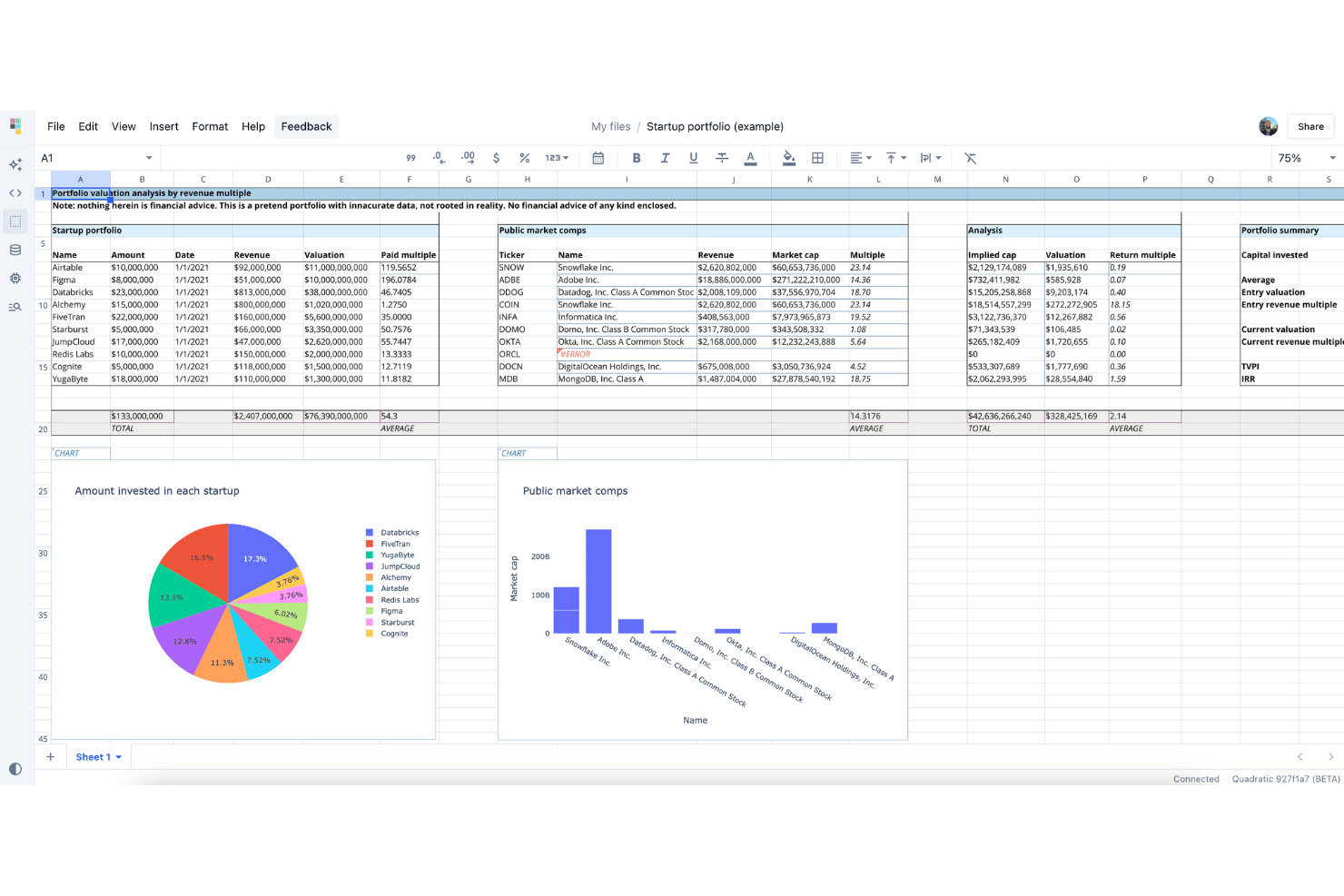Open the zoom level 75% dropdown

[x=1306, y=158]
